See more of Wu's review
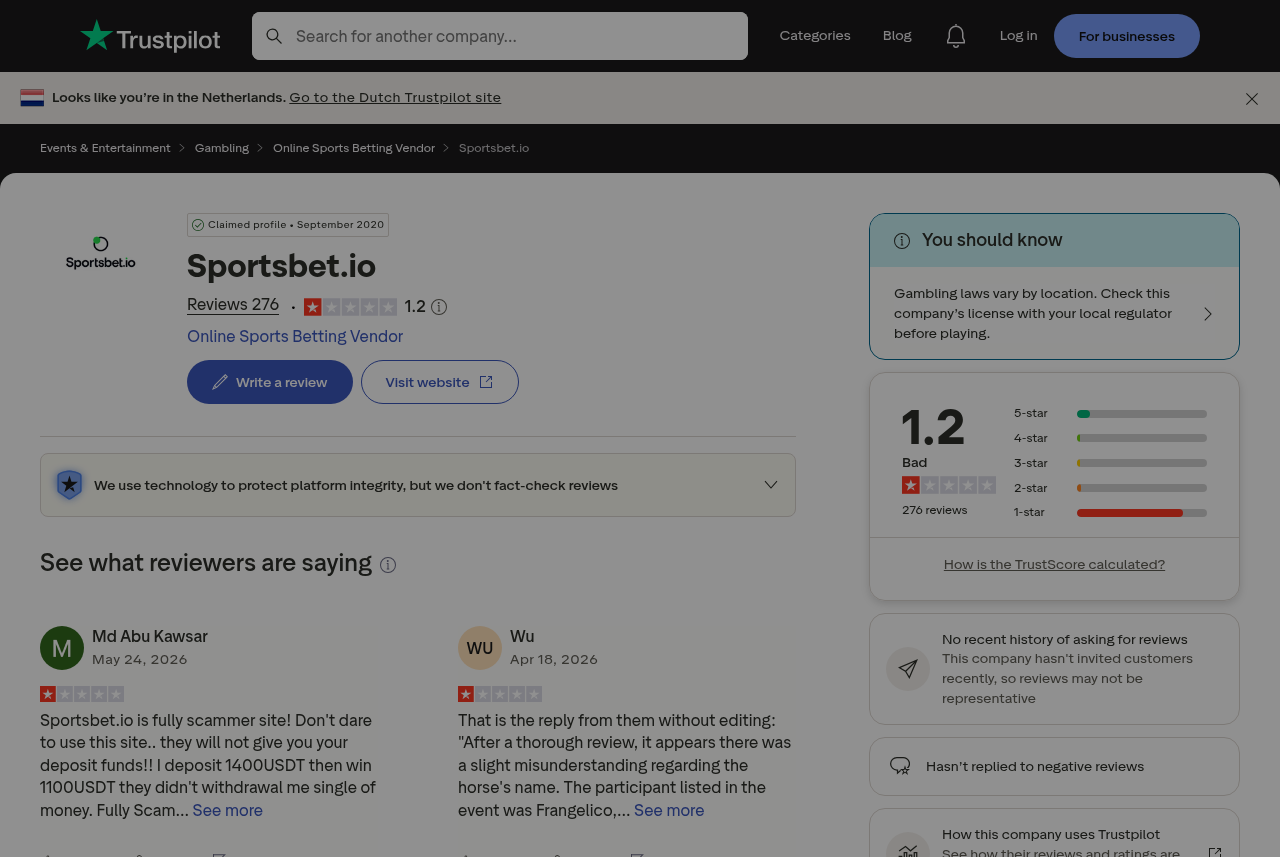Image resolution: width=1280 pixels, height=857 pixels. (x=669, y=810)
